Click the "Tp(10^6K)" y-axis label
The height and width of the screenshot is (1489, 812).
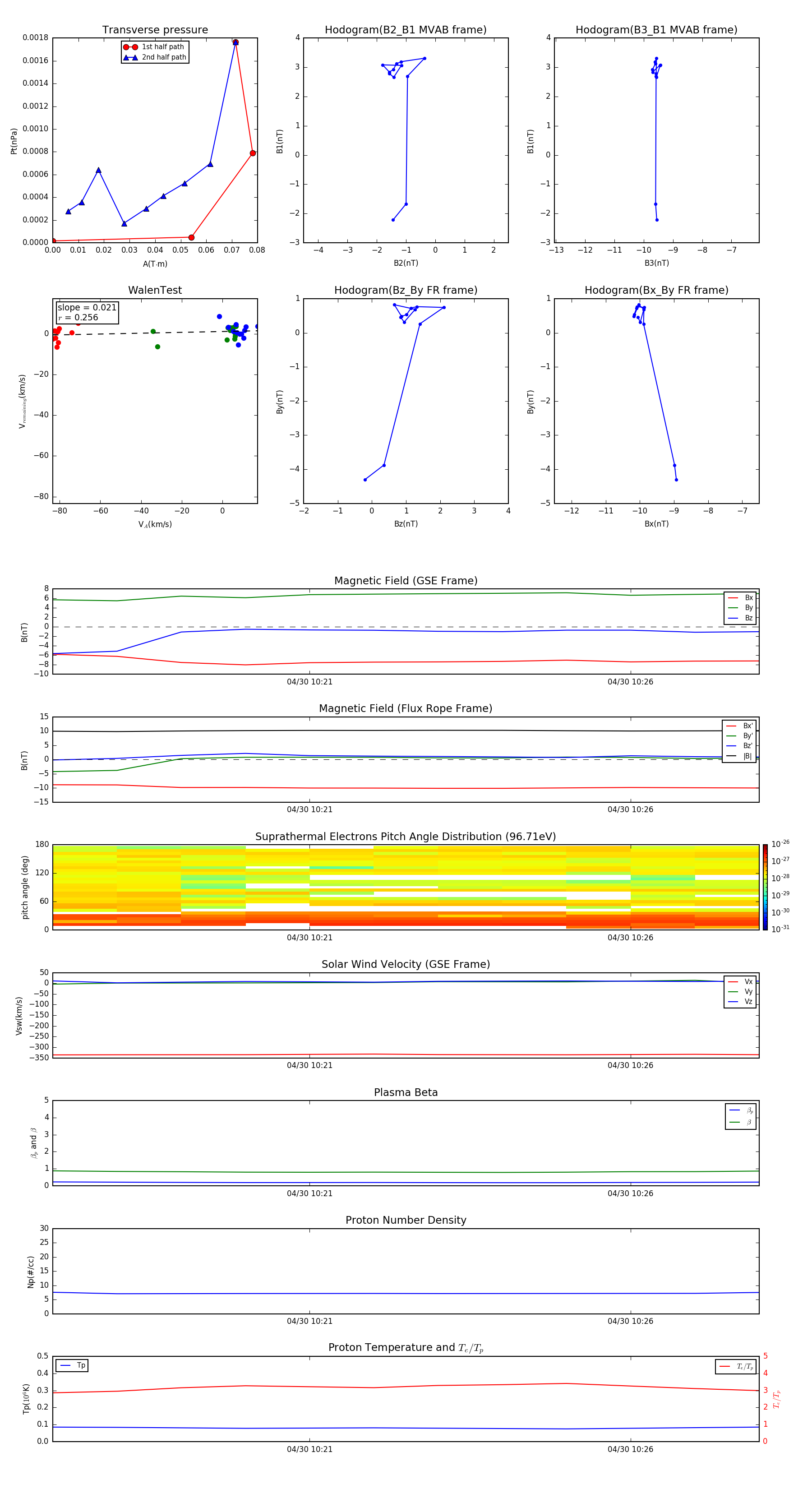[26, 1399]
